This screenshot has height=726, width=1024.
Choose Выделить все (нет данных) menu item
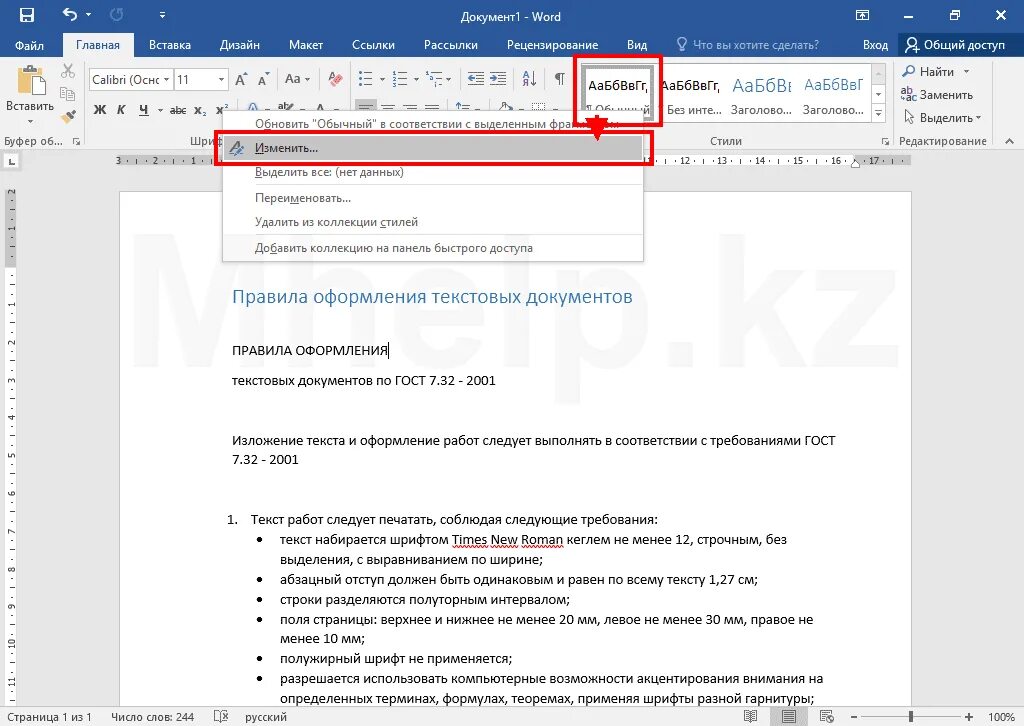pos(433,172)
